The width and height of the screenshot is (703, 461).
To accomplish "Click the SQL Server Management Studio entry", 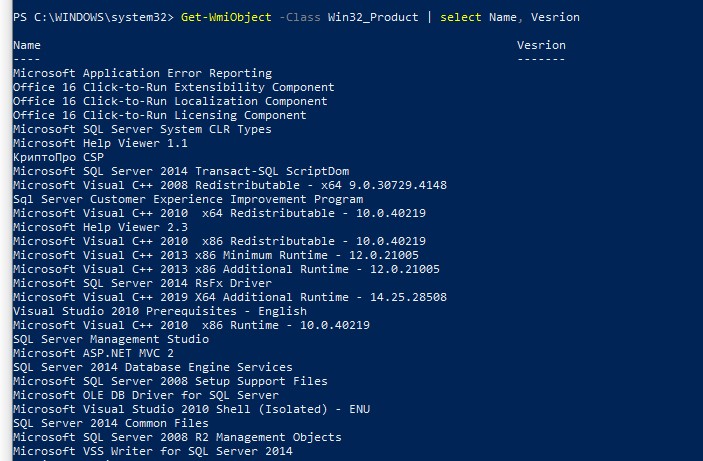I will (x=111, y=339).
